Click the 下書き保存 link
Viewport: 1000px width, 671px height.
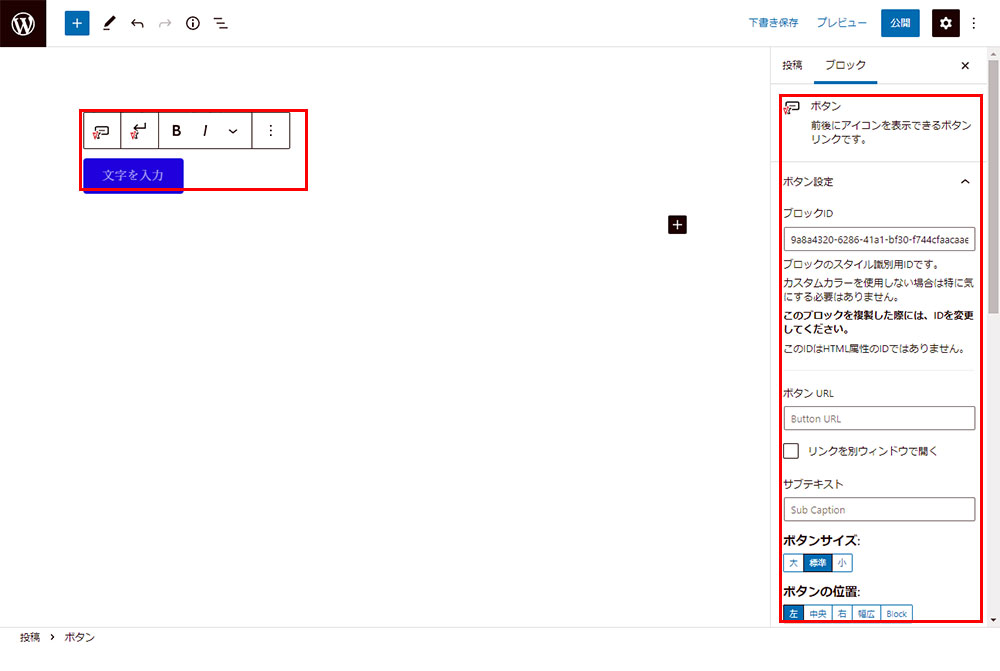[x=773, y=23]
